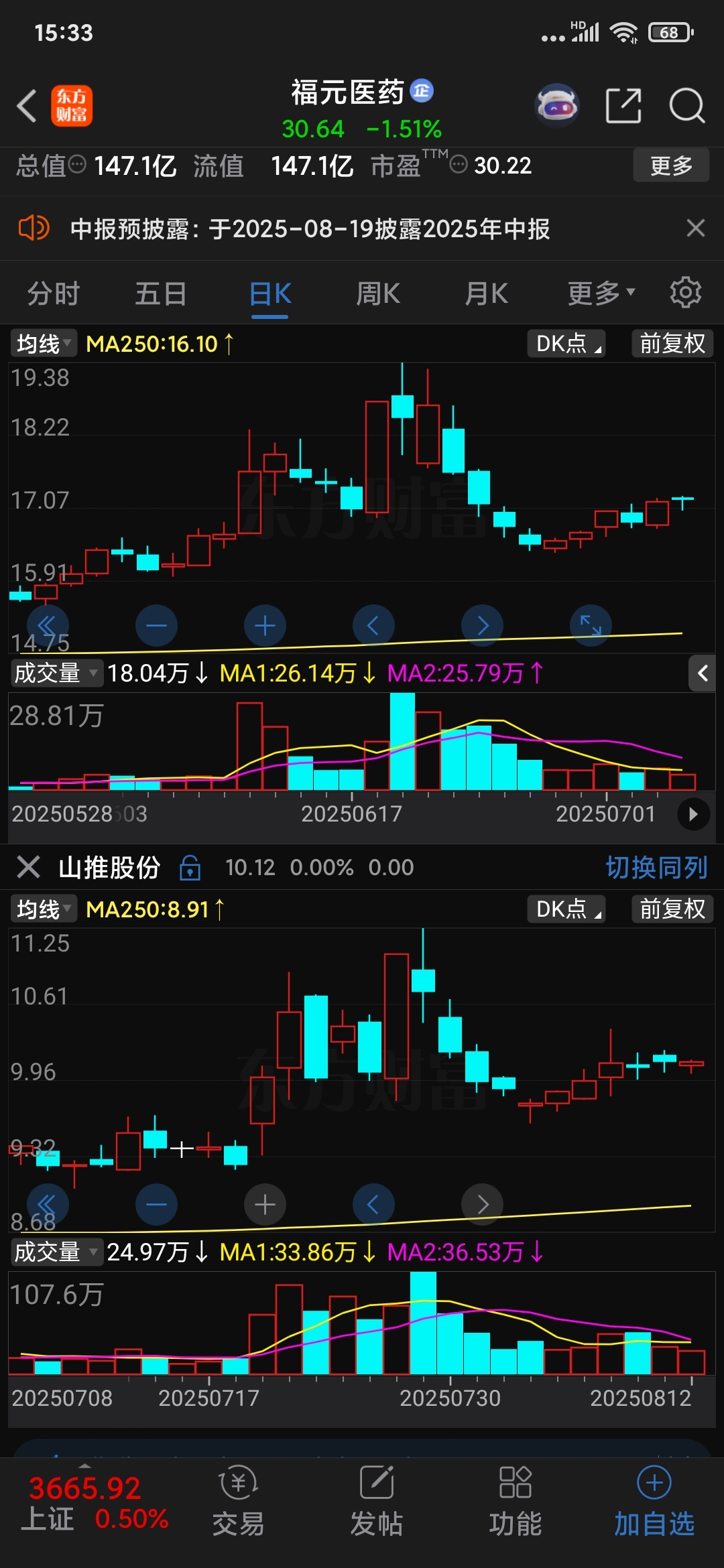Tap the enterprise badge next to 福元医药
The height and width of the screenshot is (1568, 724).
click(422, 90)
